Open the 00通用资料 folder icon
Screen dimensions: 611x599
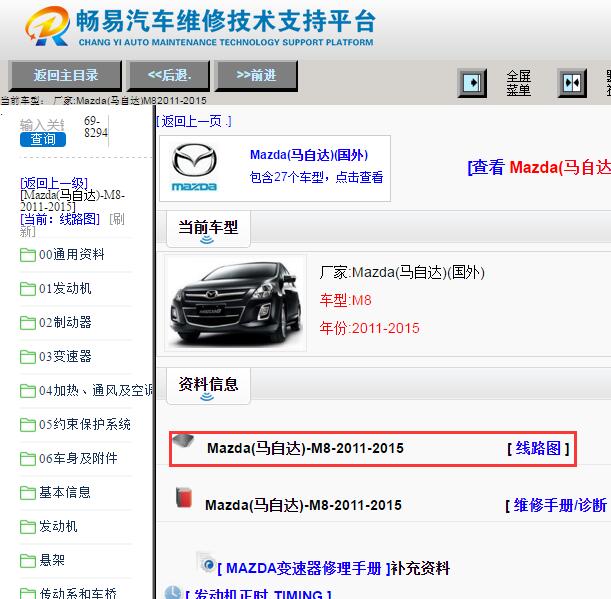point(28,255)
